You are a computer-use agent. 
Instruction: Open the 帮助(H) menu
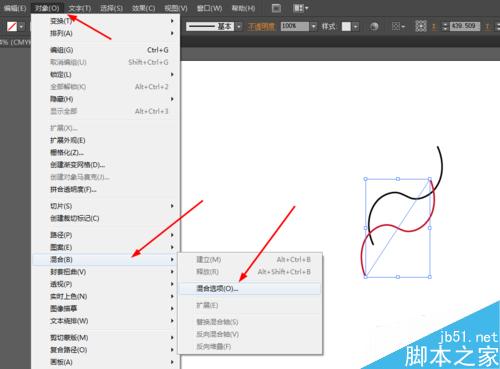click(x=243, y=8)
